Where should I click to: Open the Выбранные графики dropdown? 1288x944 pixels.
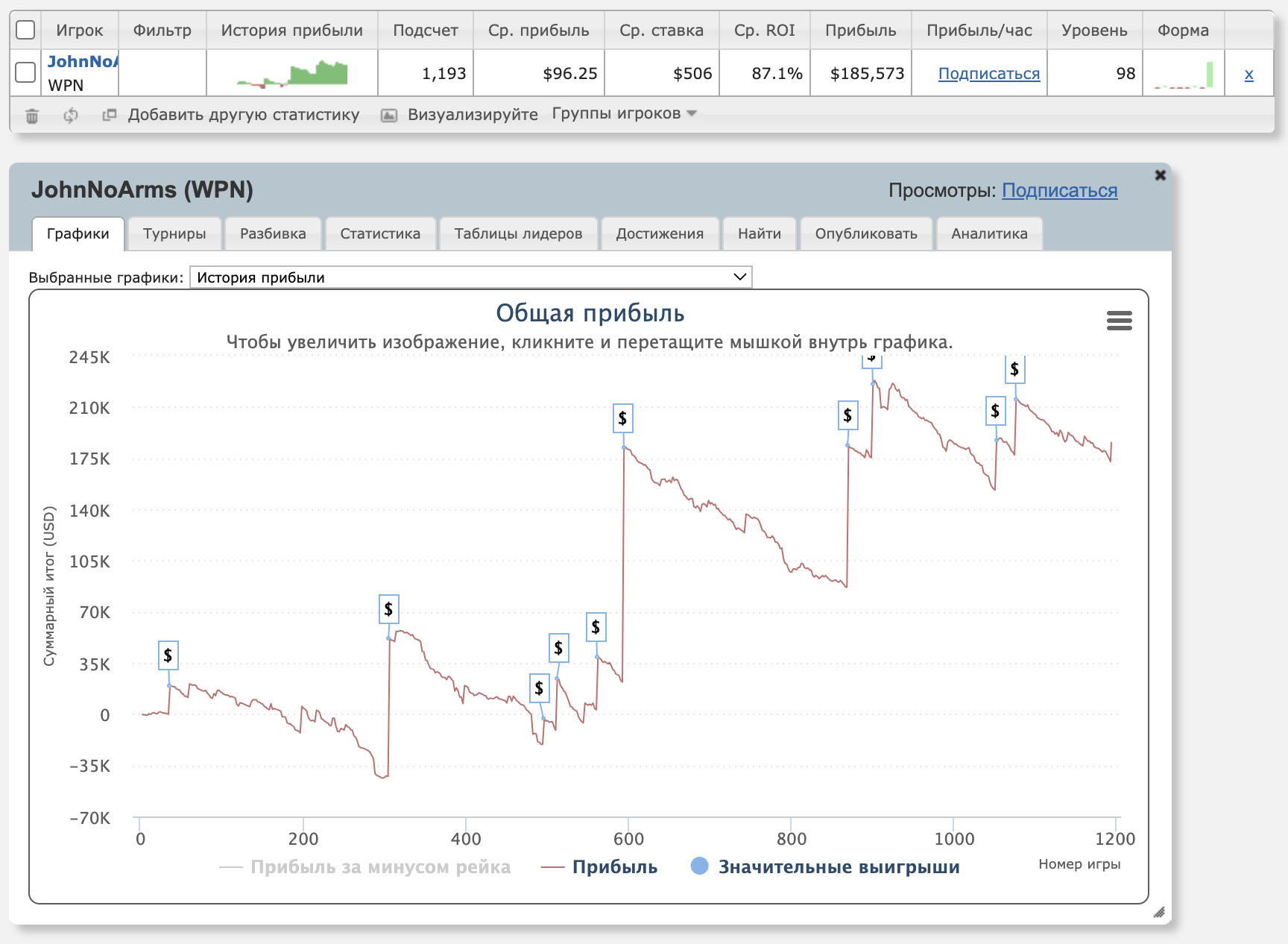coord(470,277)
